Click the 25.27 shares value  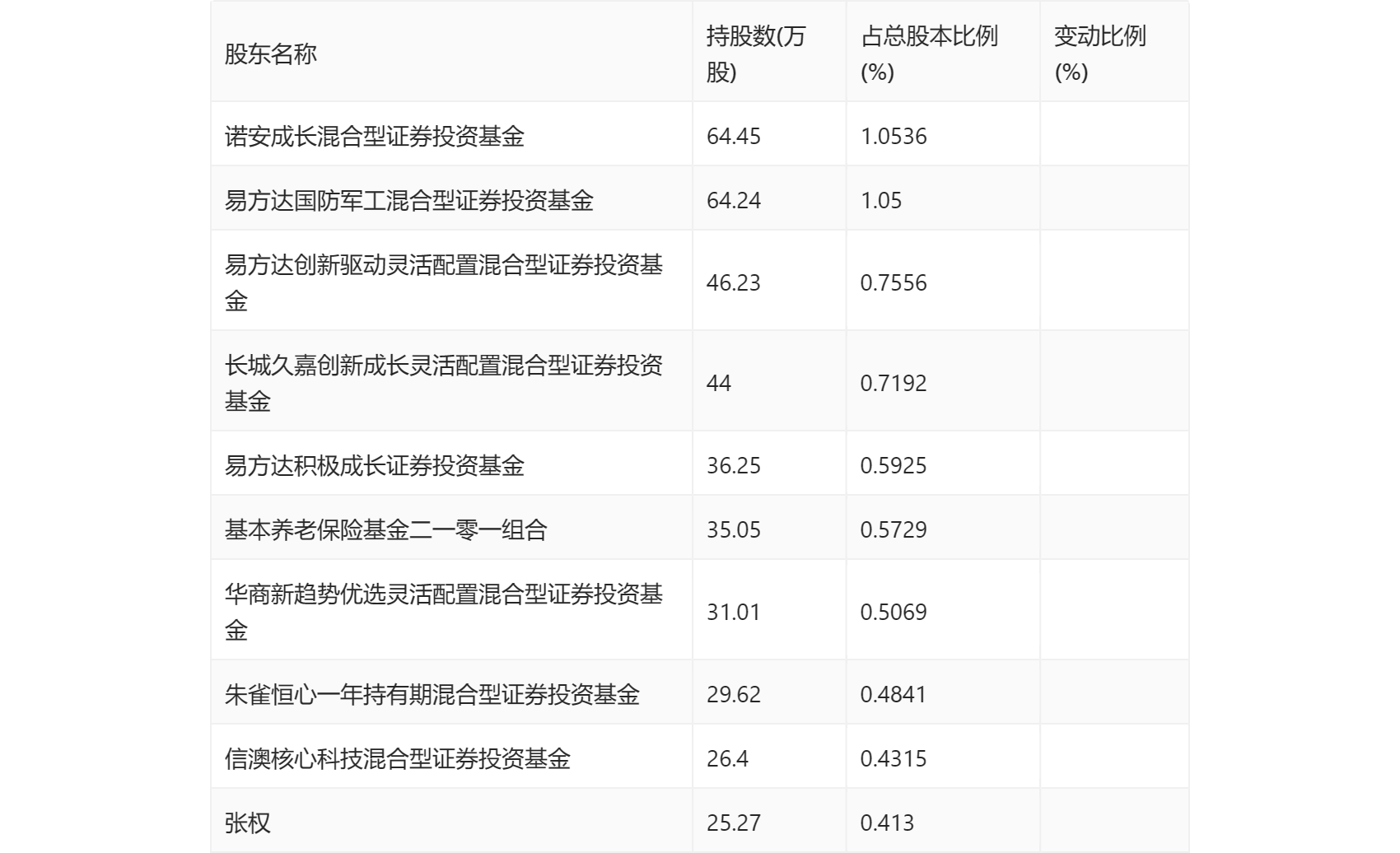pos(734,823)
